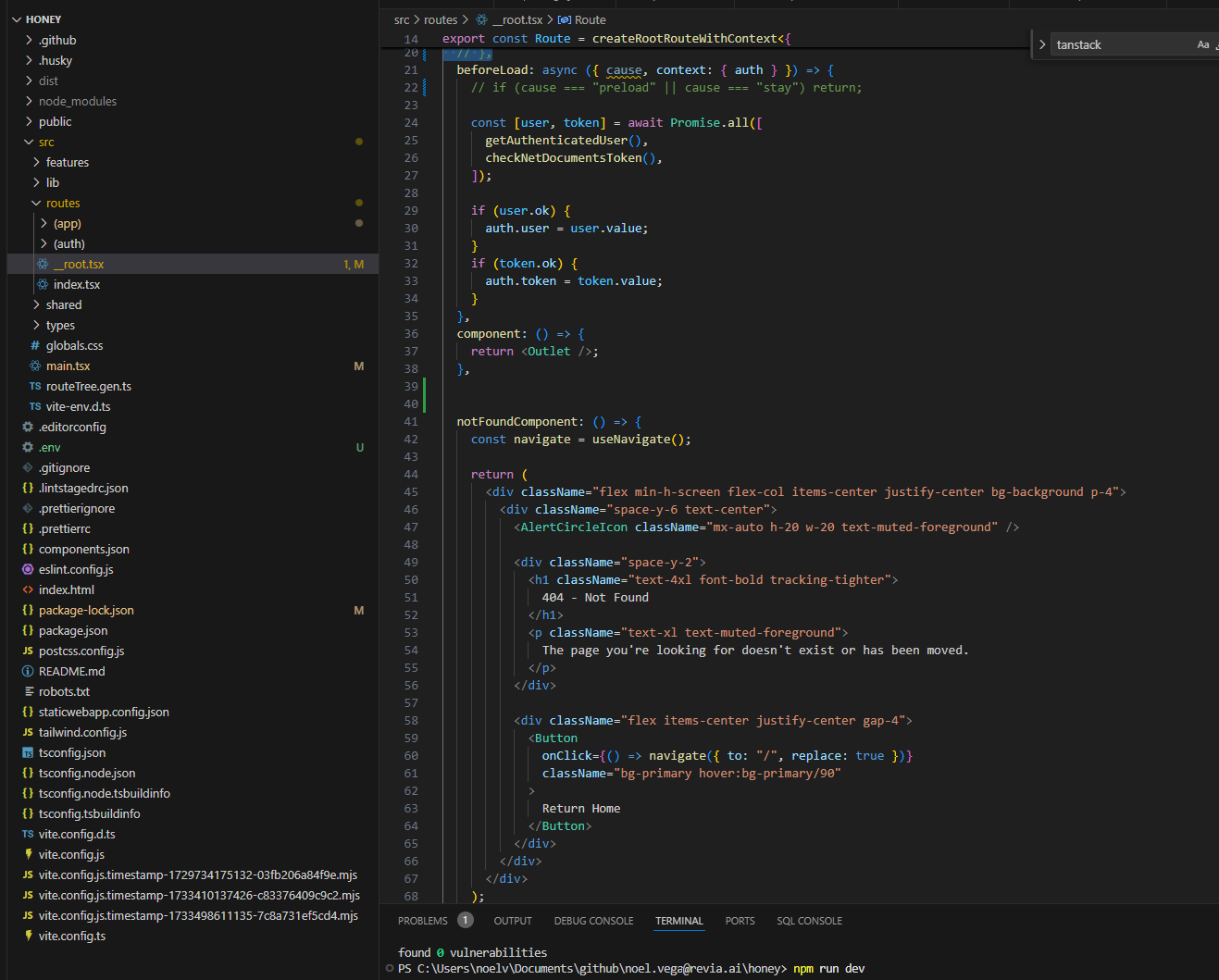The height and width of the screenshot is (980, 1219).
Task: Switch to the TERMINAL tab
Action: (679, 921)
